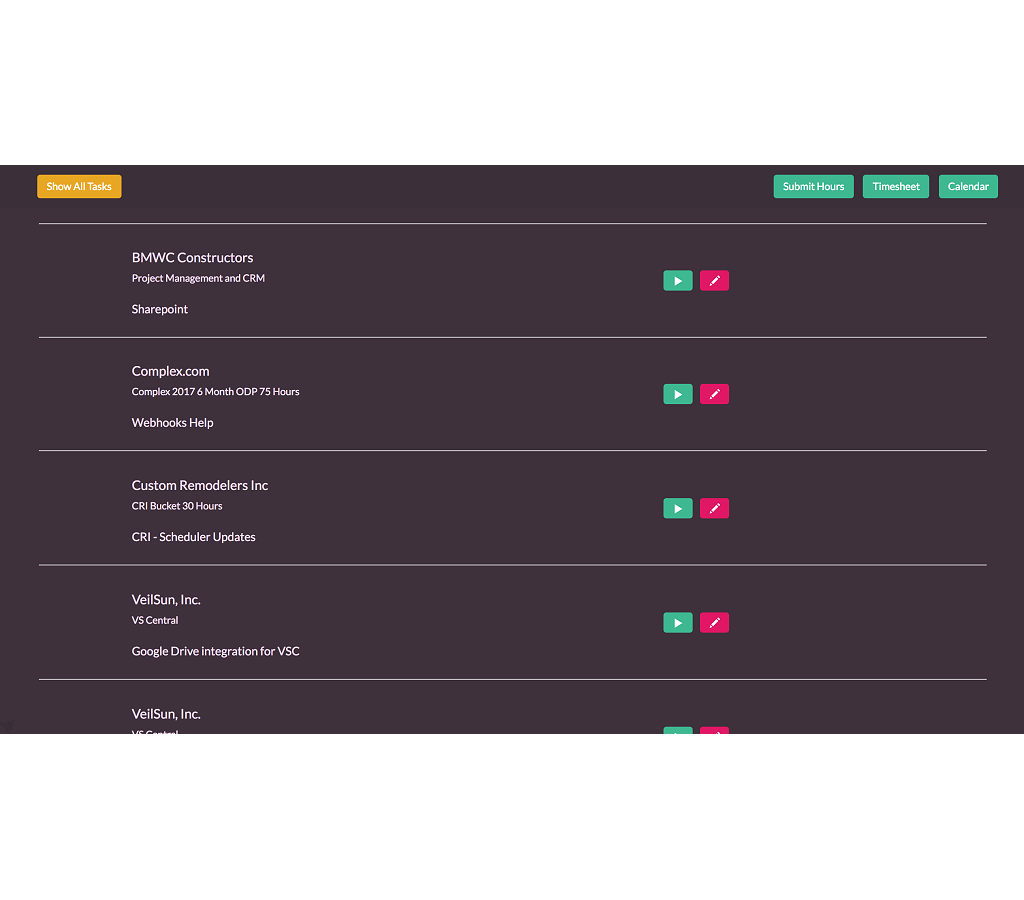Select VeilSun, Inc. above Google Drive task

[166, 600]
